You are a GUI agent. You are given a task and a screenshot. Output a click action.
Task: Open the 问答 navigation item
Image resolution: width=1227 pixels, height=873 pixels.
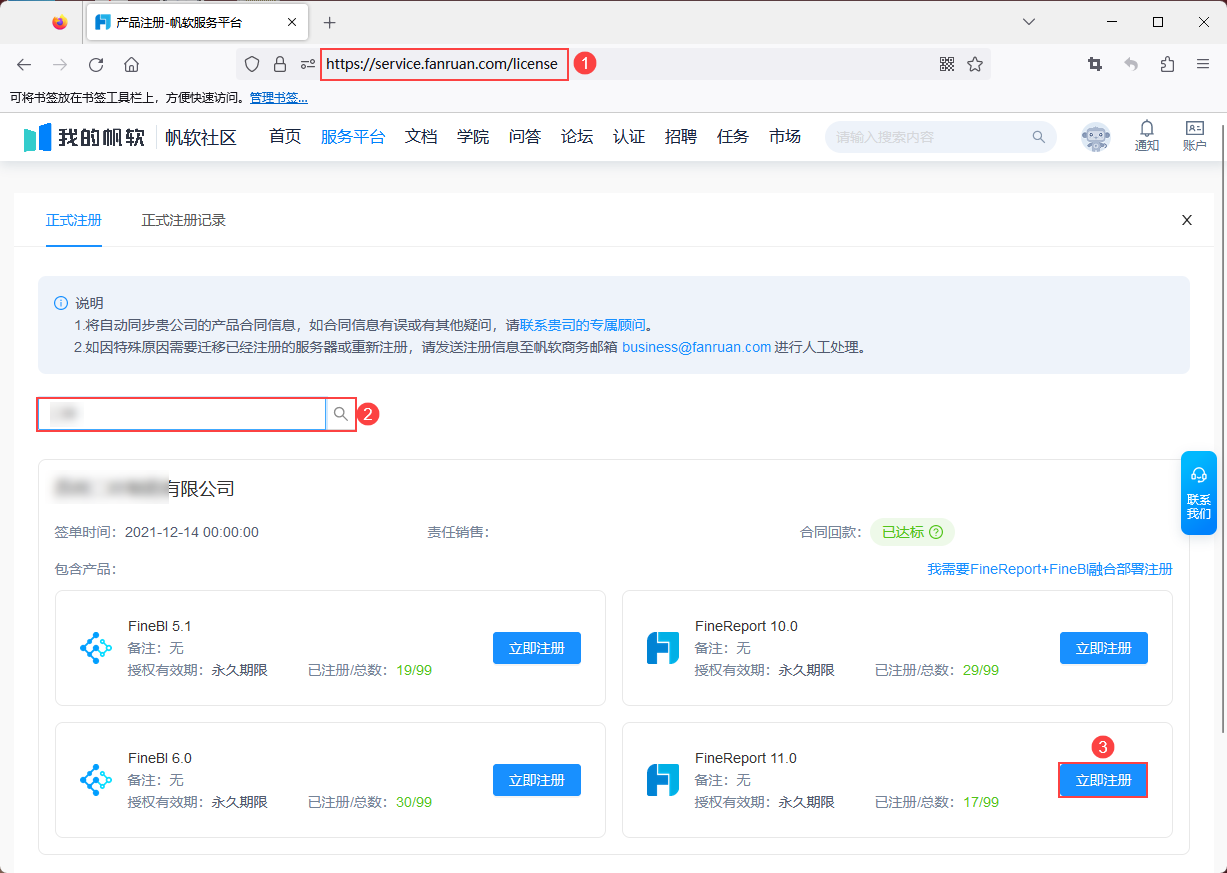525,137
